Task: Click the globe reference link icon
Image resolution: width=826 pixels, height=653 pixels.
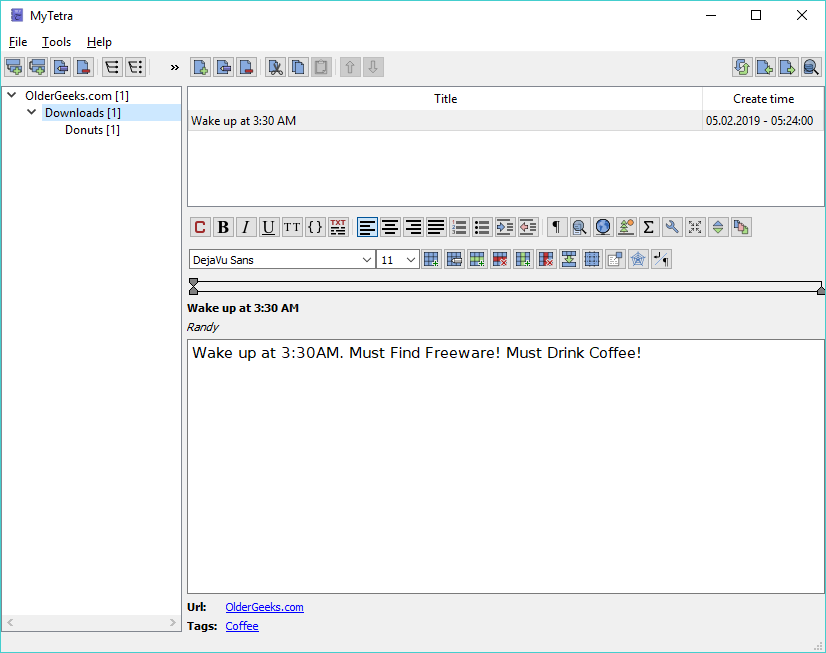Action: tap(603, 227)
